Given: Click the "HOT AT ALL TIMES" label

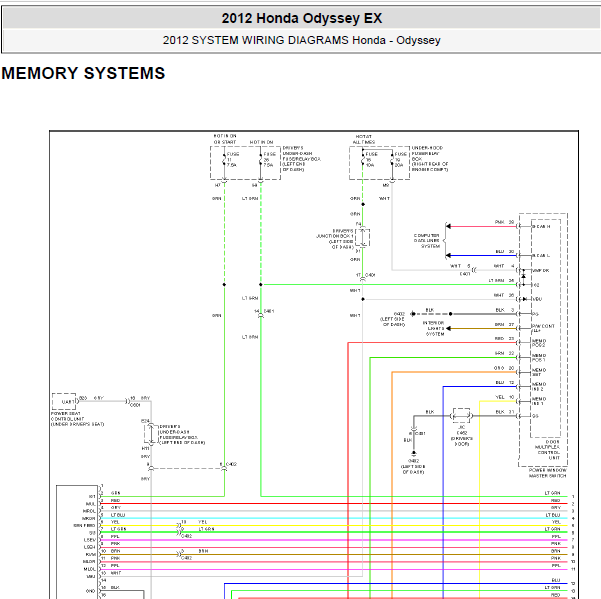Looking at the screenshot, I should click(363, 139).
